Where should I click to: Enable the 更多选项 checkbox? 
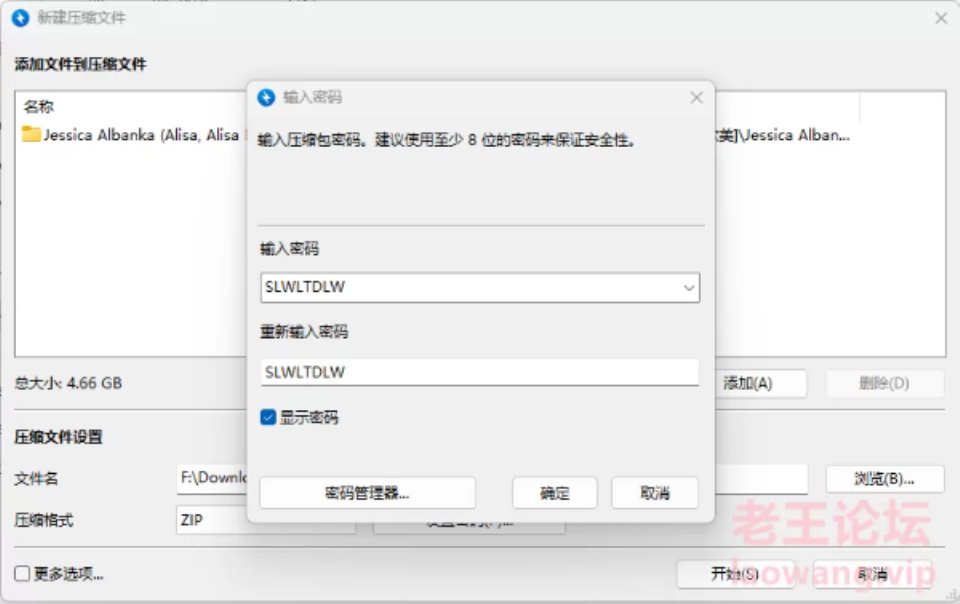[22, 573]
